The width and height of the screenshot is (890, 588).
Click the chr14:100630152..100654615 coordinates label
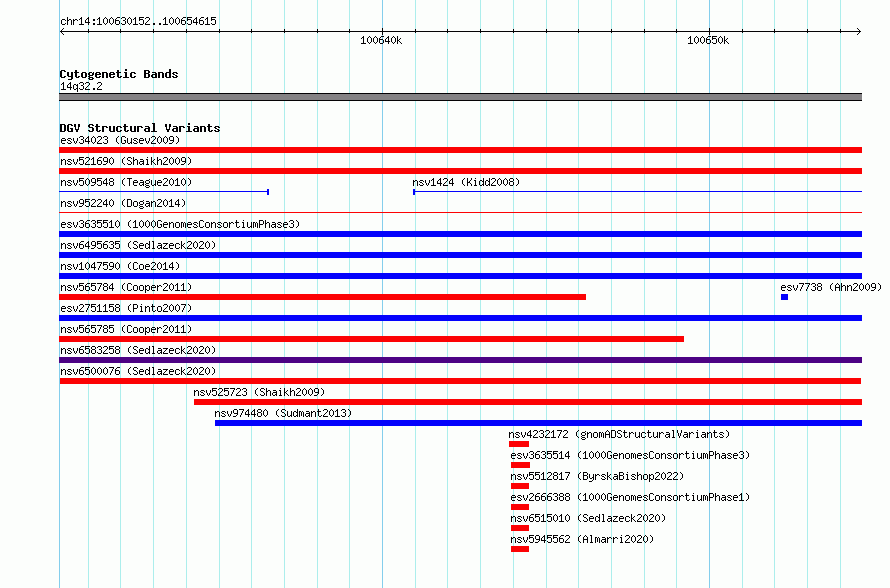point(138,21)
